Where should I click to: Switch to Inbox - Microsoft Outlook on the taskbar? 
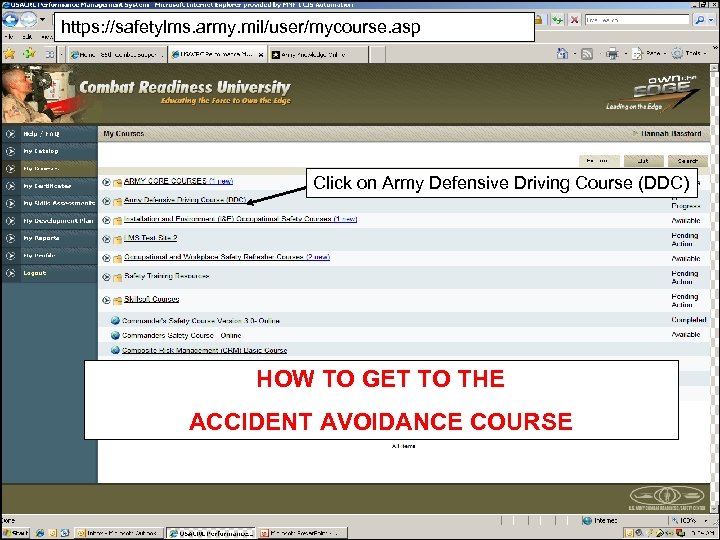(x=118, y=533)
